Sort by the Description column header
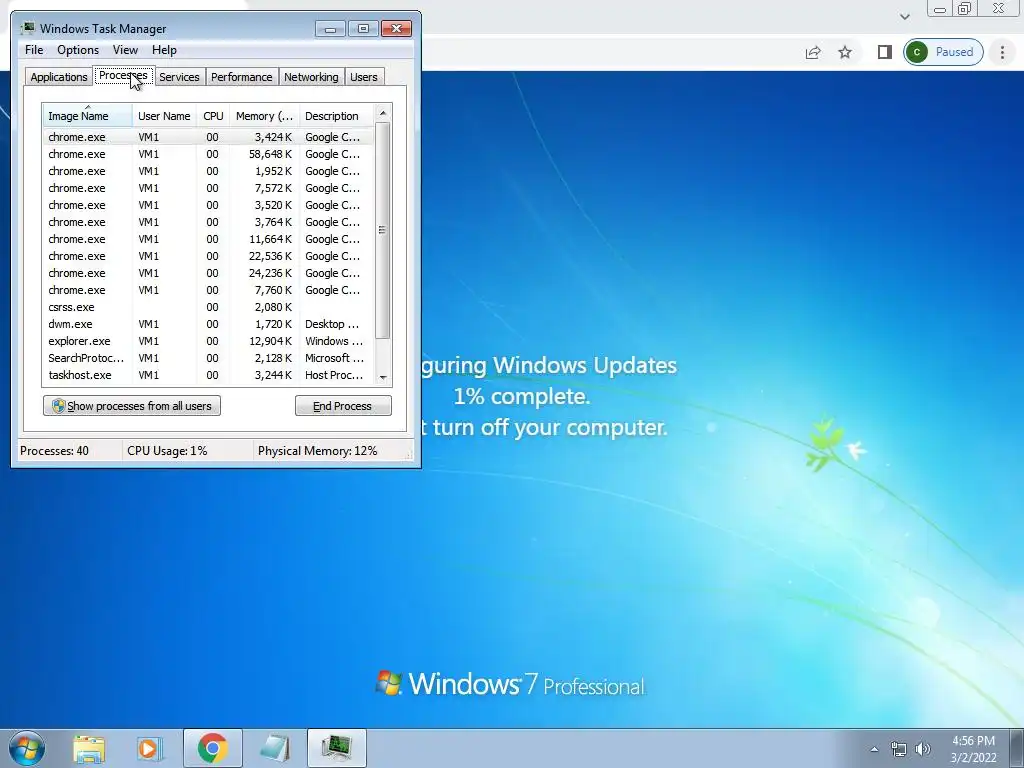 [336, 116]
